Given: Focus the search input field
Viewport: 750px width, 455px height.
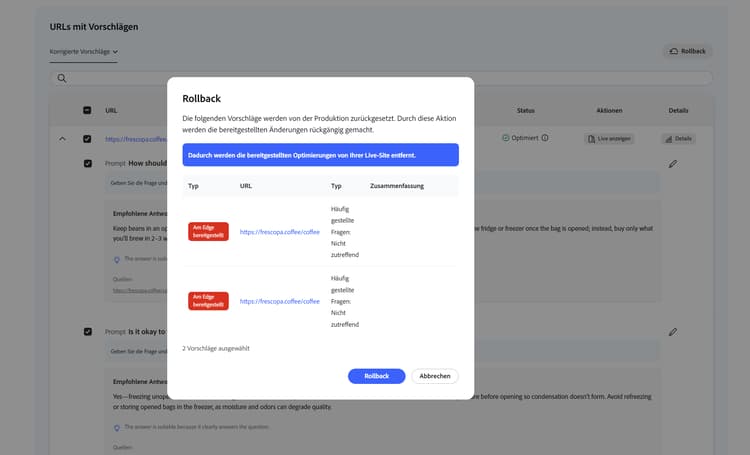Looking at the screenshot, I should 381,78.
